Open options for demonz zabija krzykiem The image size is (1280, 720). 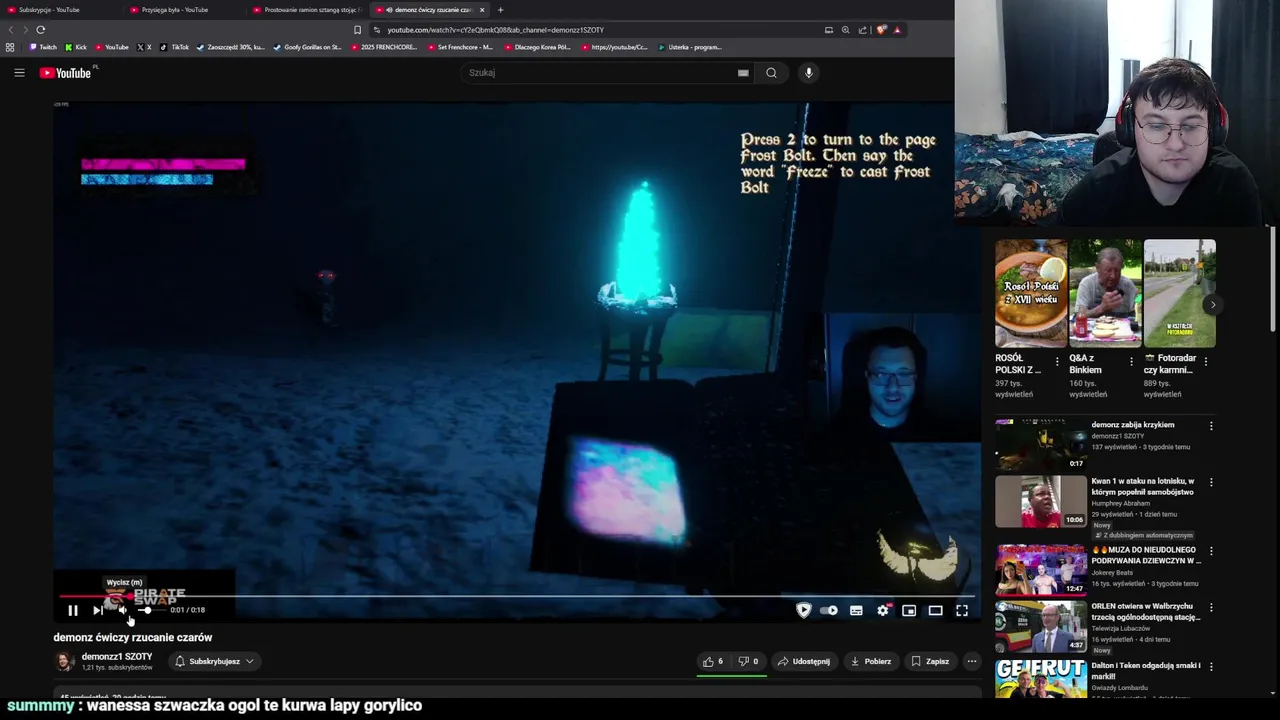point(1211,426)
